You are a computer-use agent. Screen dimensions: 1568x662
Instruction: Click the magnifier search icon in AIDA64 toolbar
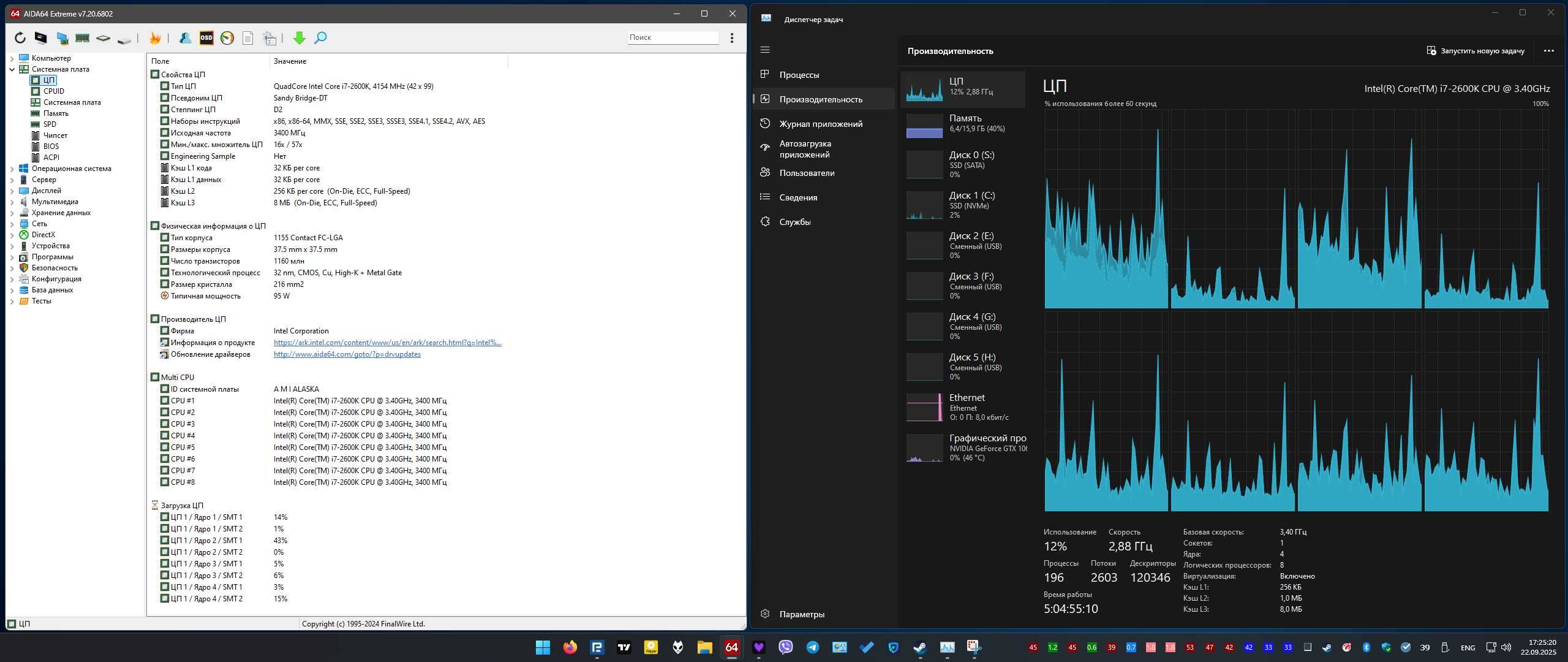coord(320,38)
